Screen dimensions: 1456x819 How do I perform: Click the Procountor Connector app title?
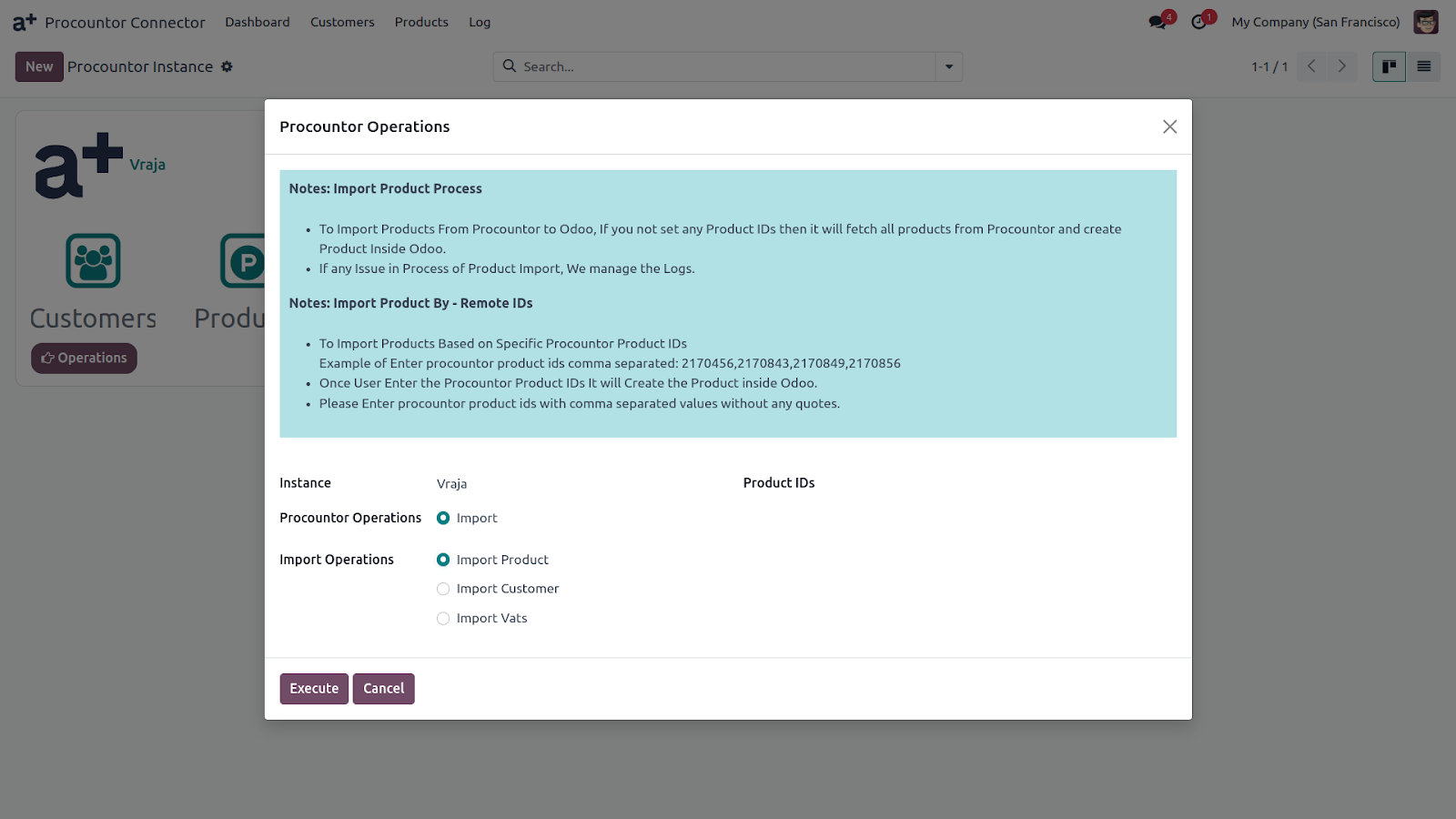(x=125, y=22)
